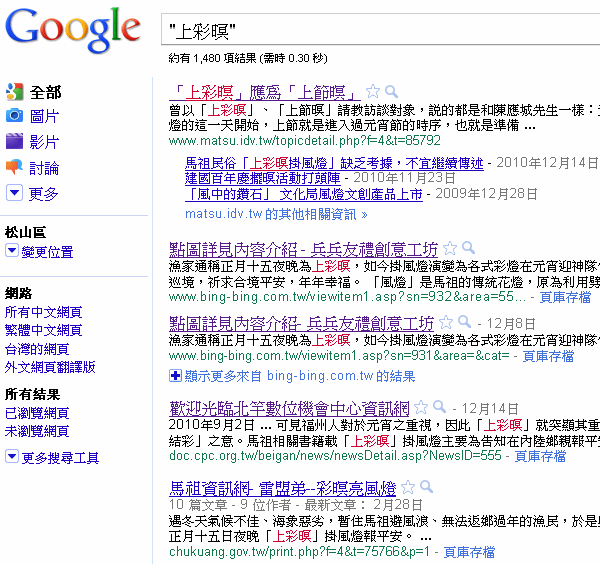
Task: Open 馬祖民俗「上彩暝掛風燈」缺乏考據 link
Action: (x=334, y=163)
